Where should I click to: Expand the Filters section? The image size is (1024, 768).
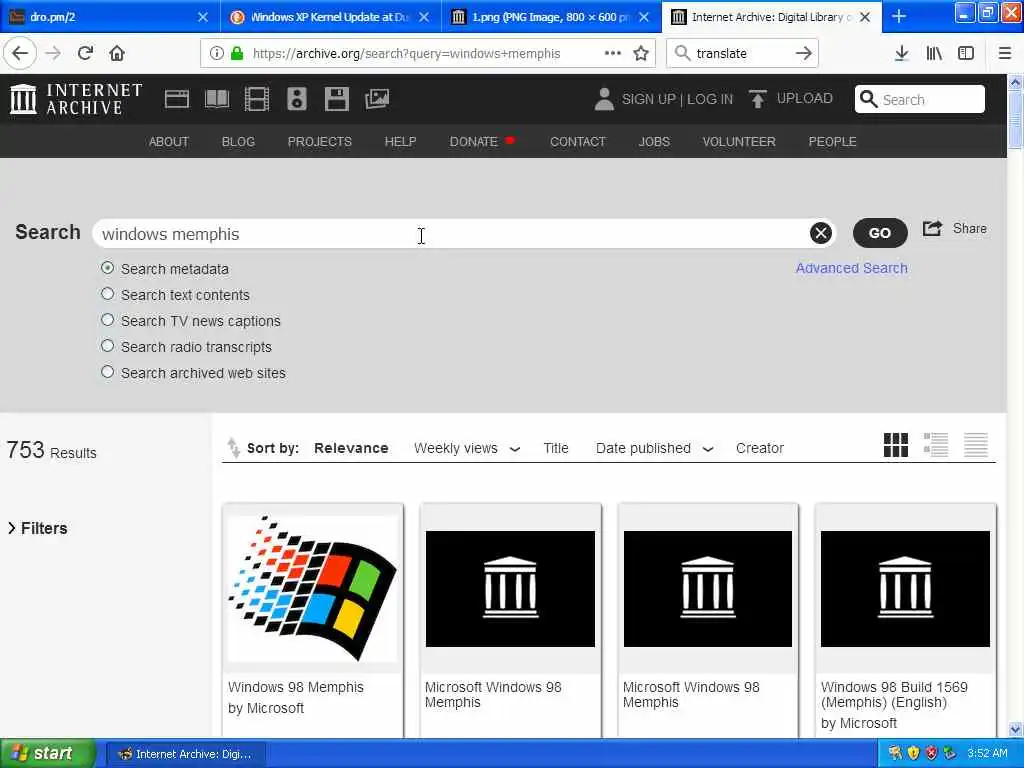click(x=37, y=528)
